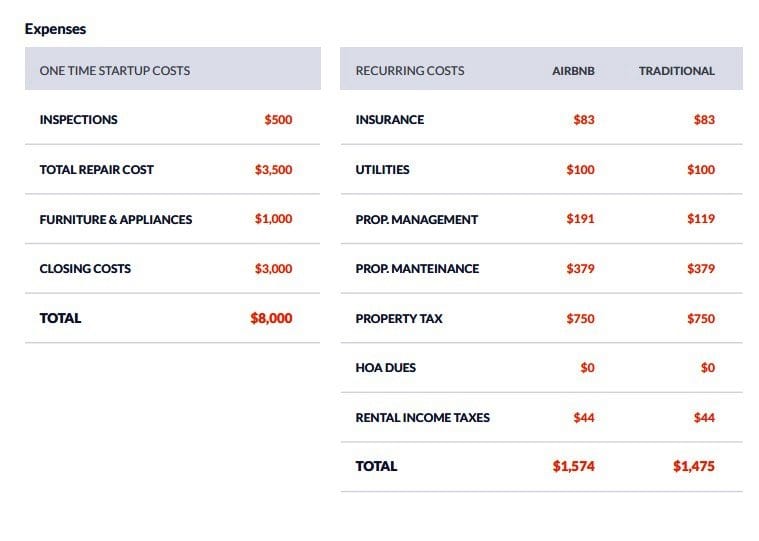Click the $8,000 startup total value
The image size is (759, 541).
[x=271, y=318]
